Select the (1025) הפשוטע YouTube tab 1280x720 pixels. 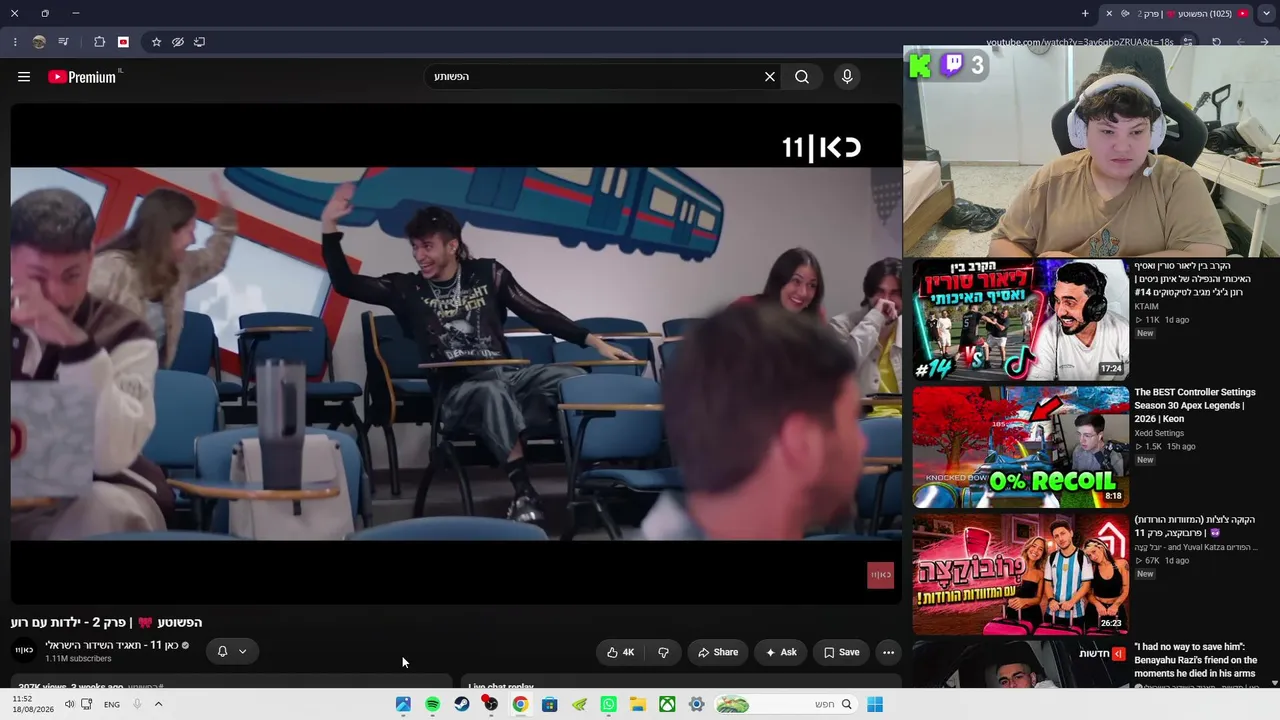(x=1185, y=14)
